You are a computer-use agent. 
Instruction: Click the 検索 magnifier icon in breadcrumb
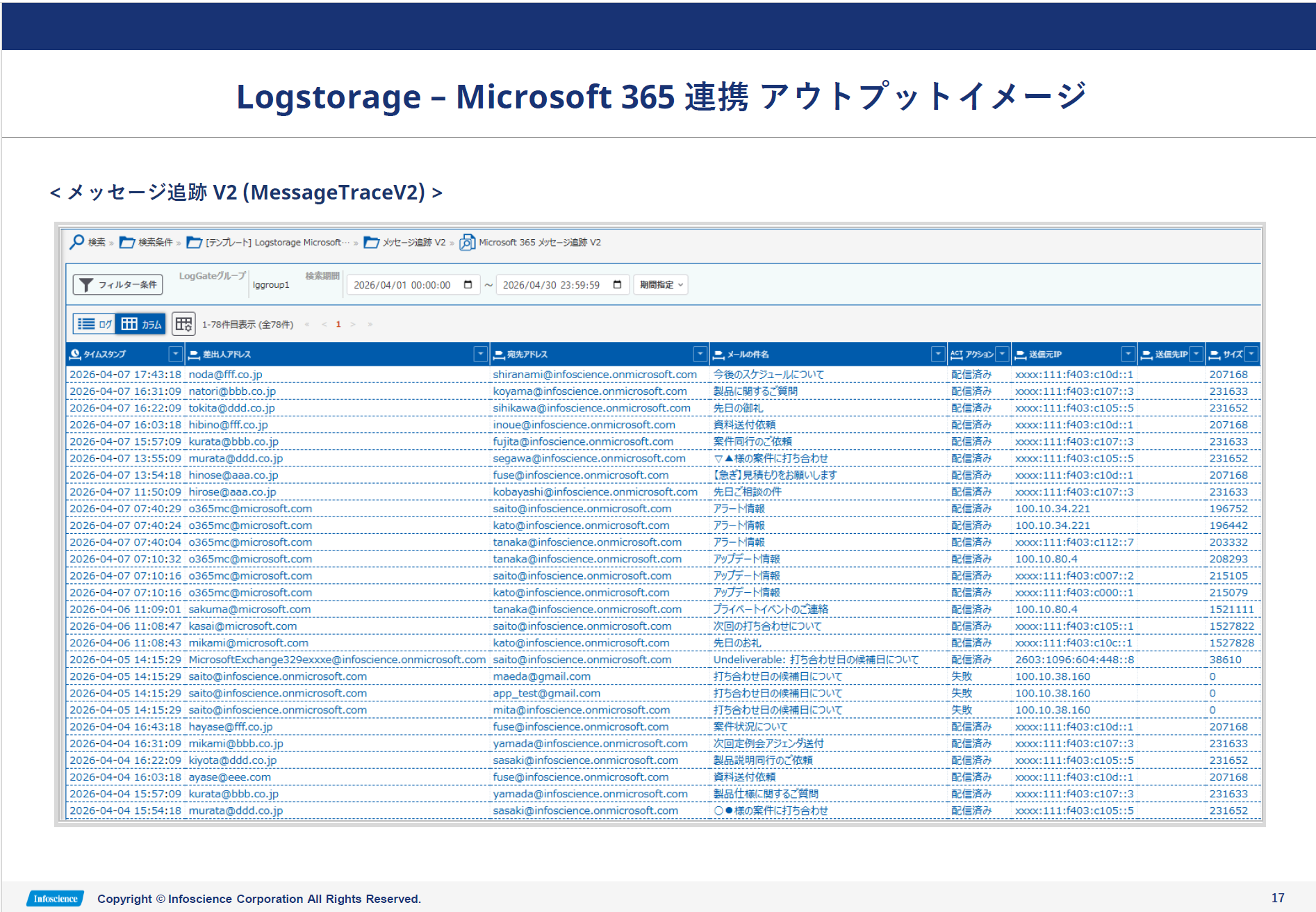[77, 242]
